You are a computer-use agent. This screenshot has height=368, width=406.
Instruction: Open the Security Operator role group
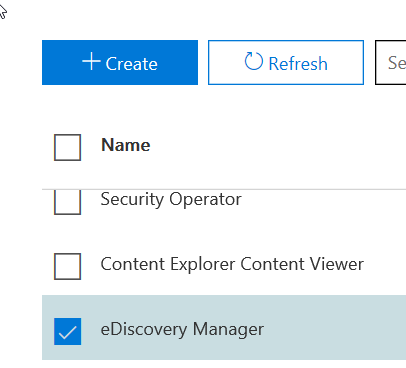(x=171, y=199)
